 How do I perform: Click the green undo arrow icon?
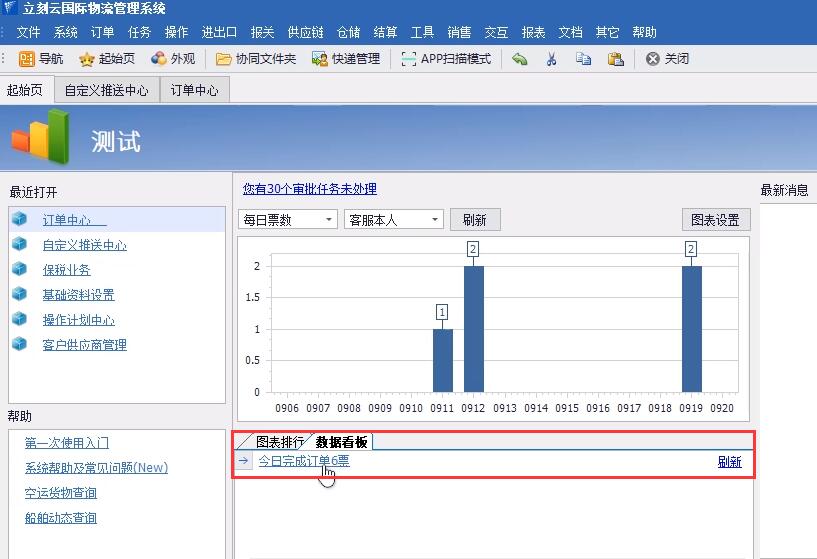pos(519,59)
